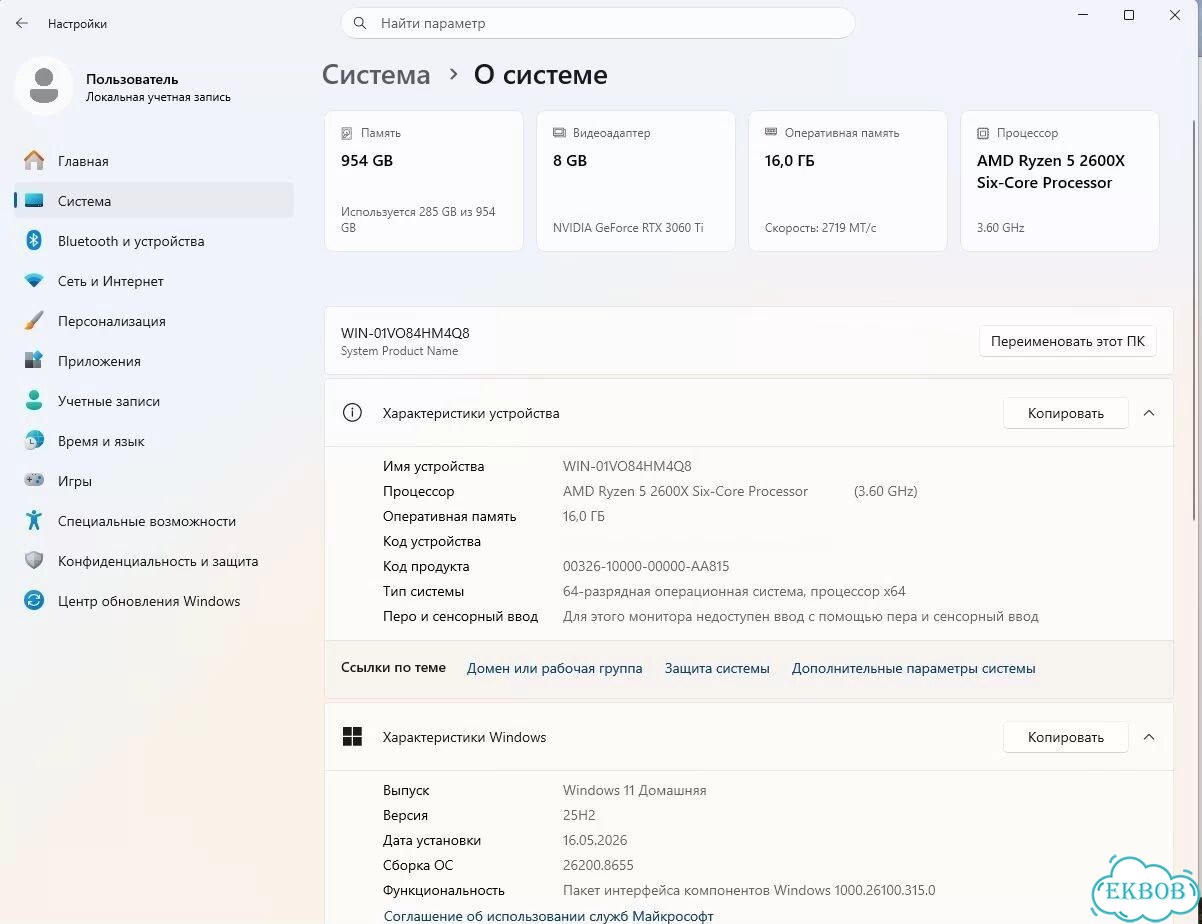The height and width of the screenshot is (924, 1202).
Task: Copy device specs with Копировать button
Action: [1066, 413]
